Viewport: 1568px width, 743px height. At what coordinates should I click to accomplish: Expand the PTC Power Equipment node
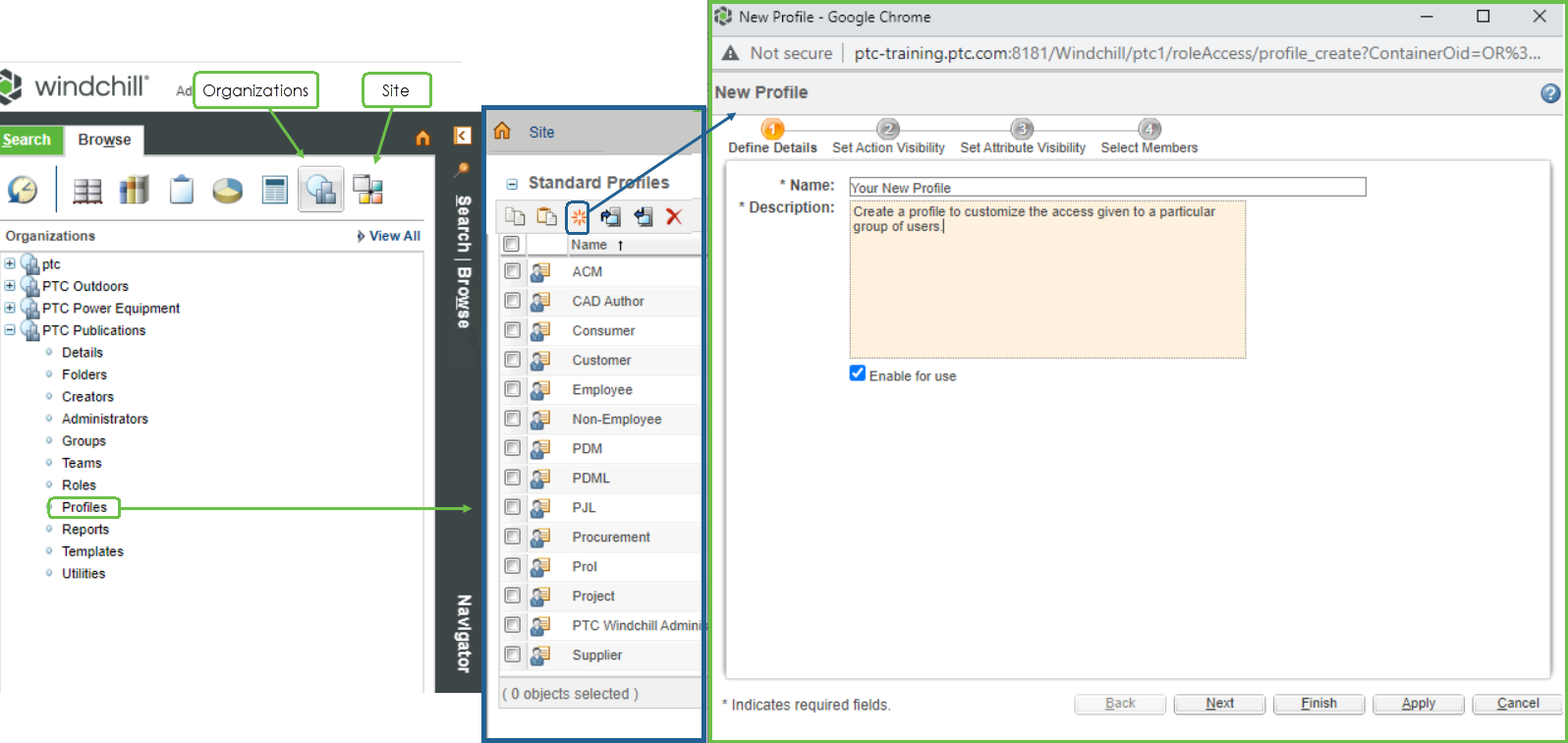10,308
